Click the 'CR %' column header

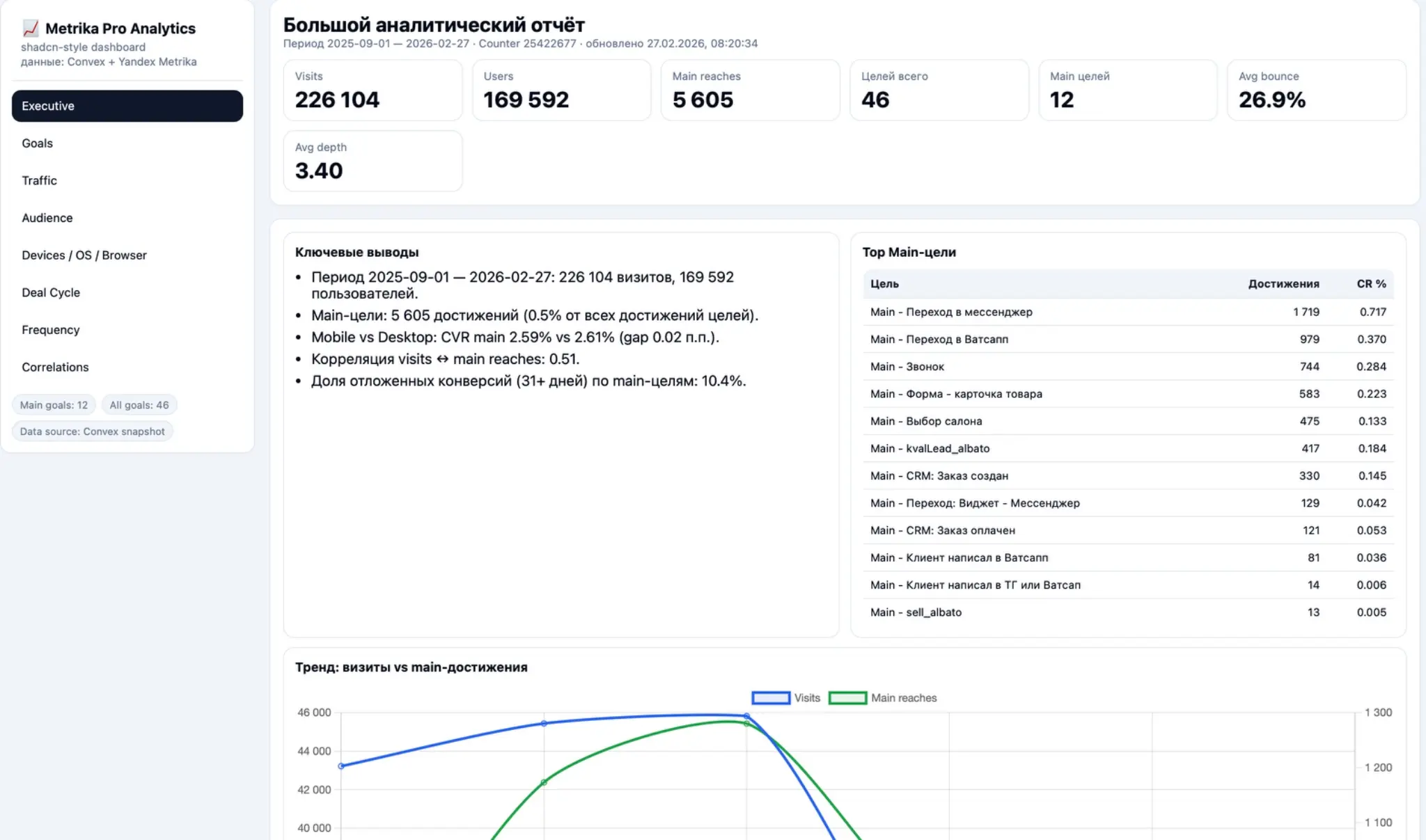pyautogui.click(x=1371, y=284)
